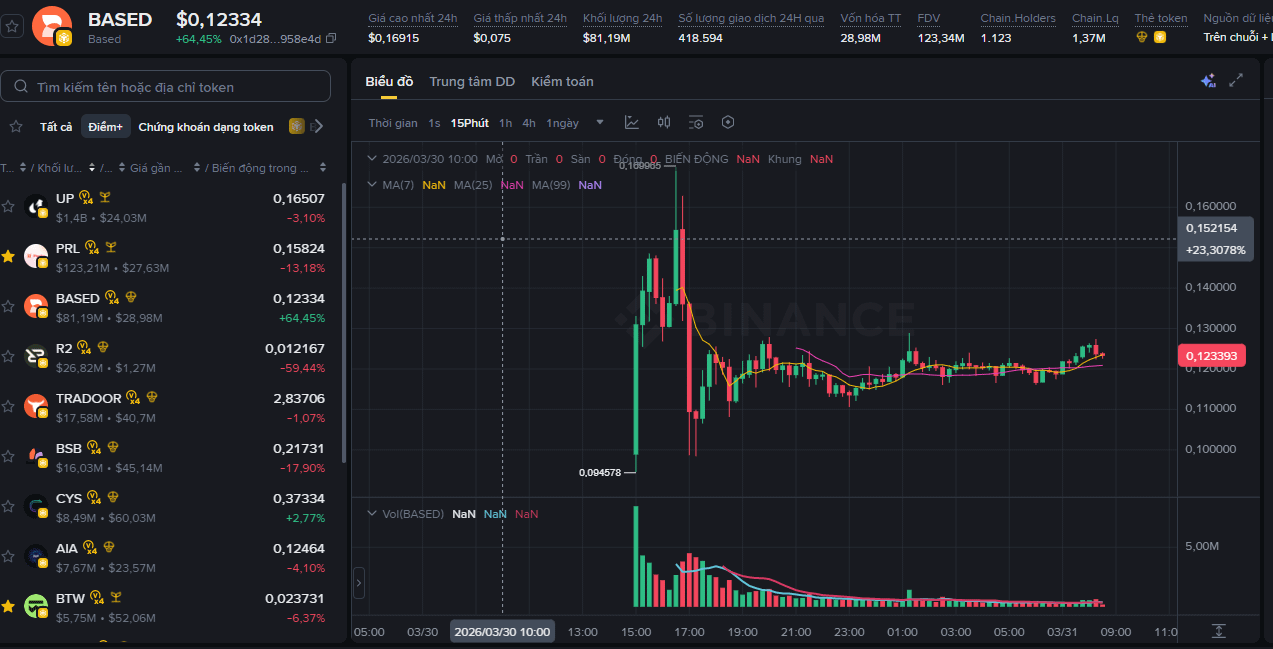Viewport: 1273px width, 649px height.
Task: Set chart interval to 1ngày
Action: (563, 123)
